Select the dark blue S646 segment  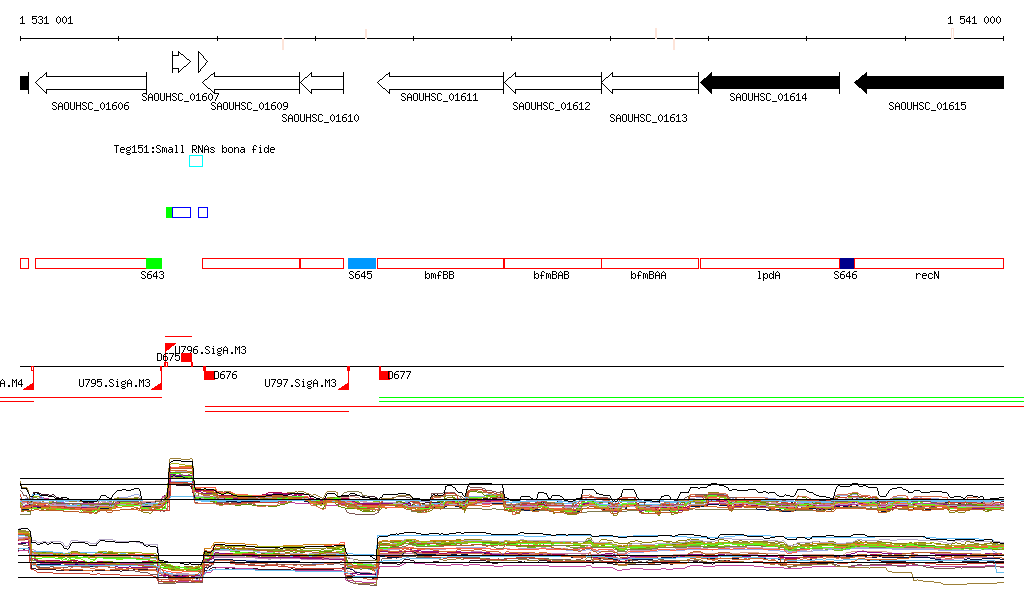846,263
